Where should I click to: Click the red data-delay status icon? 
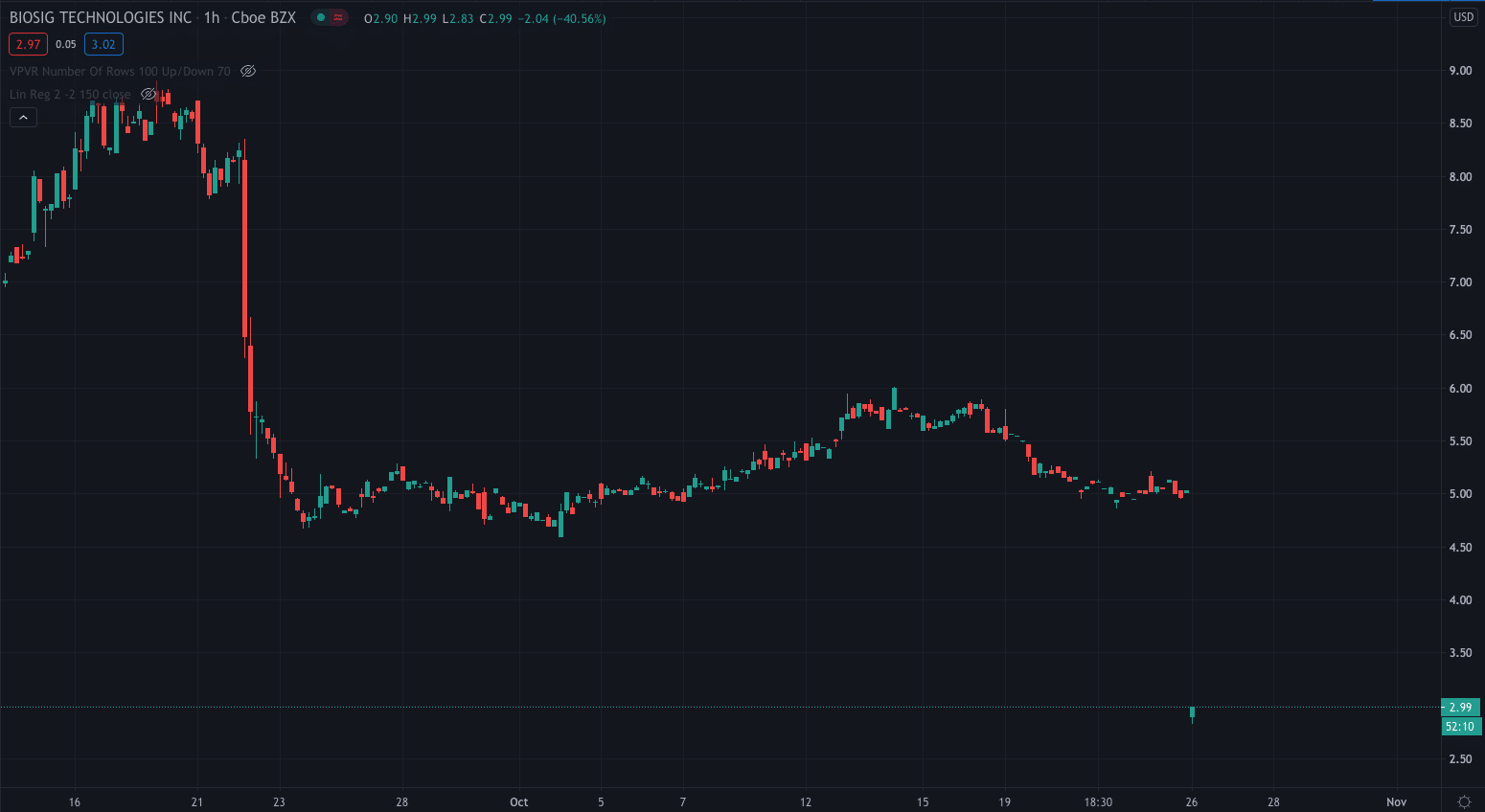(338, 17)
